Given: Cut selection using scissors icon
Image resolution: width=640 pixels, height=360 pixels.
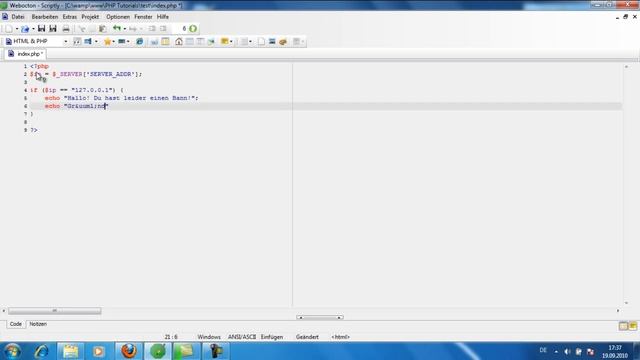Looking at the screenshot, I should pyautogui.click(x=82, y=29).
